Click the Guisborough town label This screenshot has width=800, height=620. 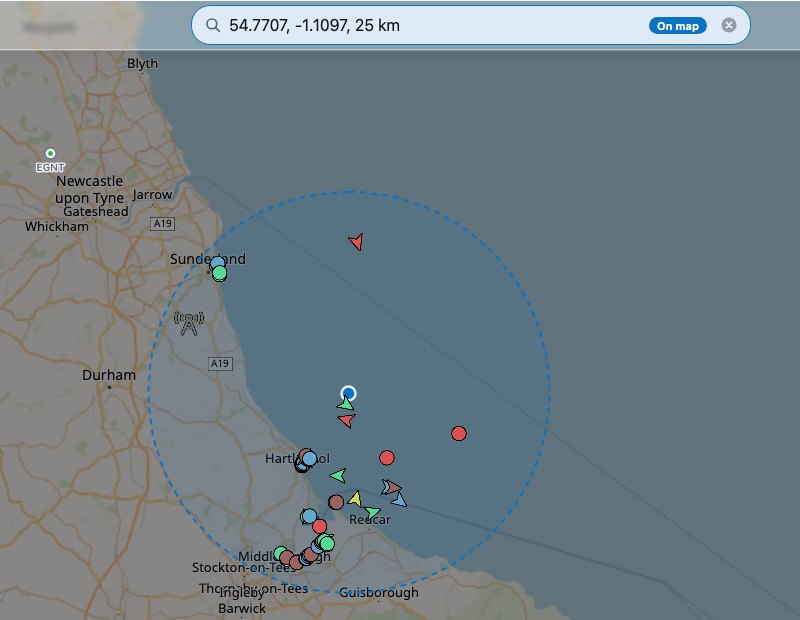[x=379, y=592]
